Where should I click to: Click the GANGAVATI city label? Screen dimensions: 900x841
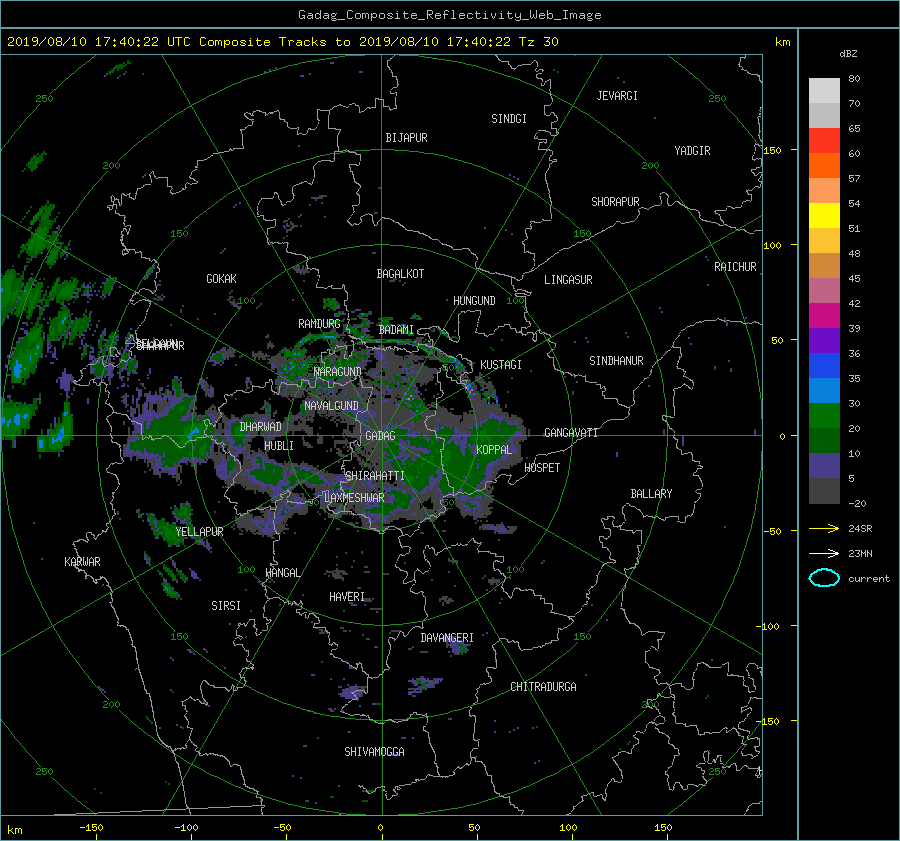(571, 433)
